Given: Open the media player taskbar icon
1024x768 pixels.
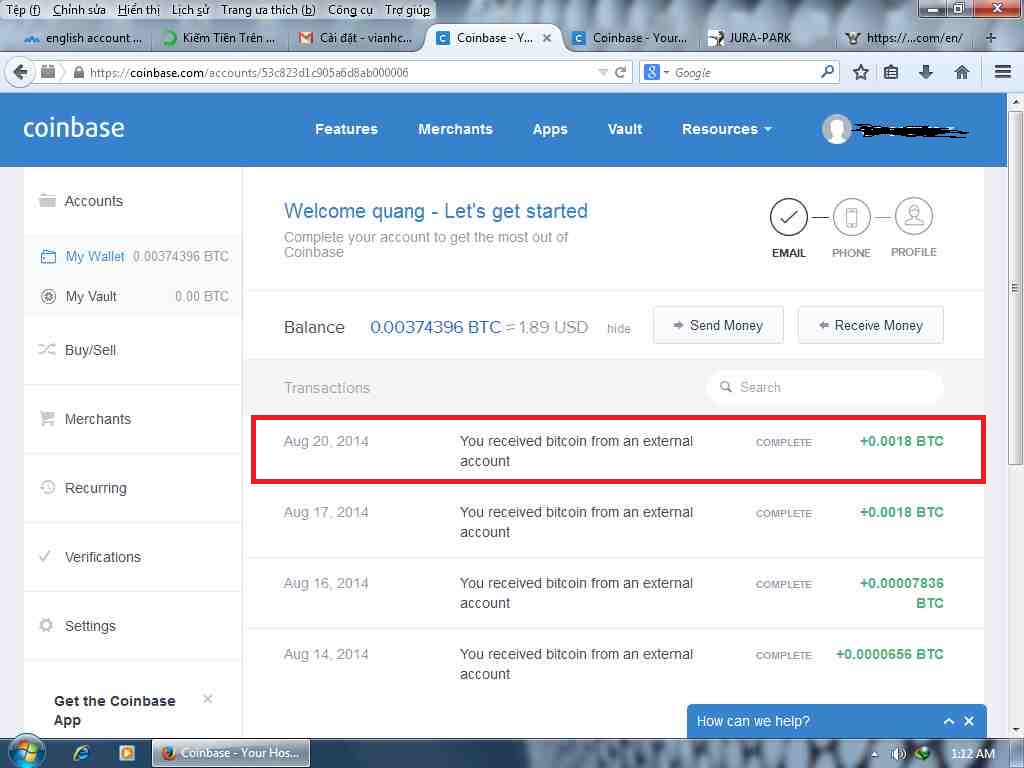Looking at the screenshot, I should click(x=126, y=753).
